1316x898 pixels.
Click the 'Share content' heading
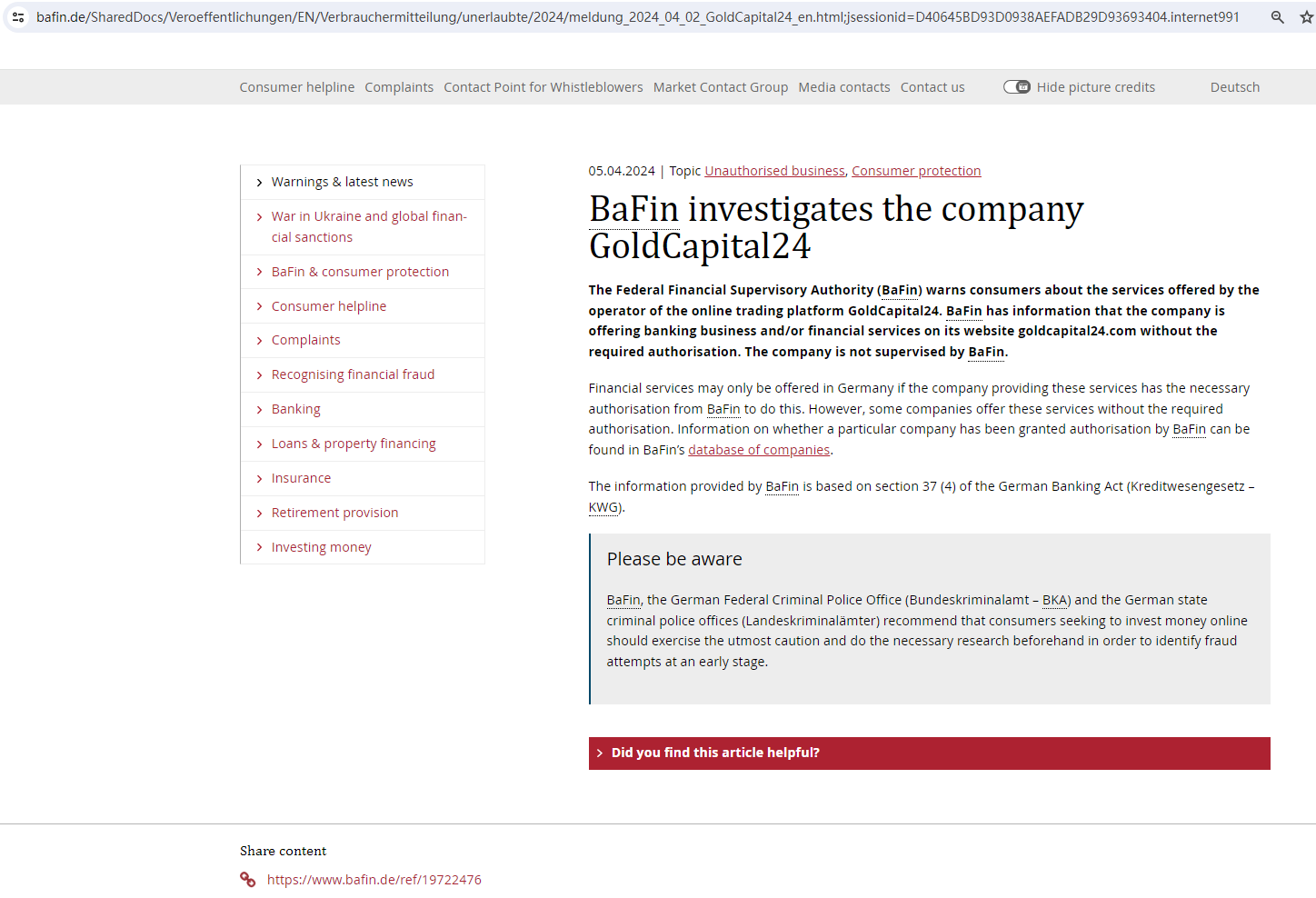point(284,851)
